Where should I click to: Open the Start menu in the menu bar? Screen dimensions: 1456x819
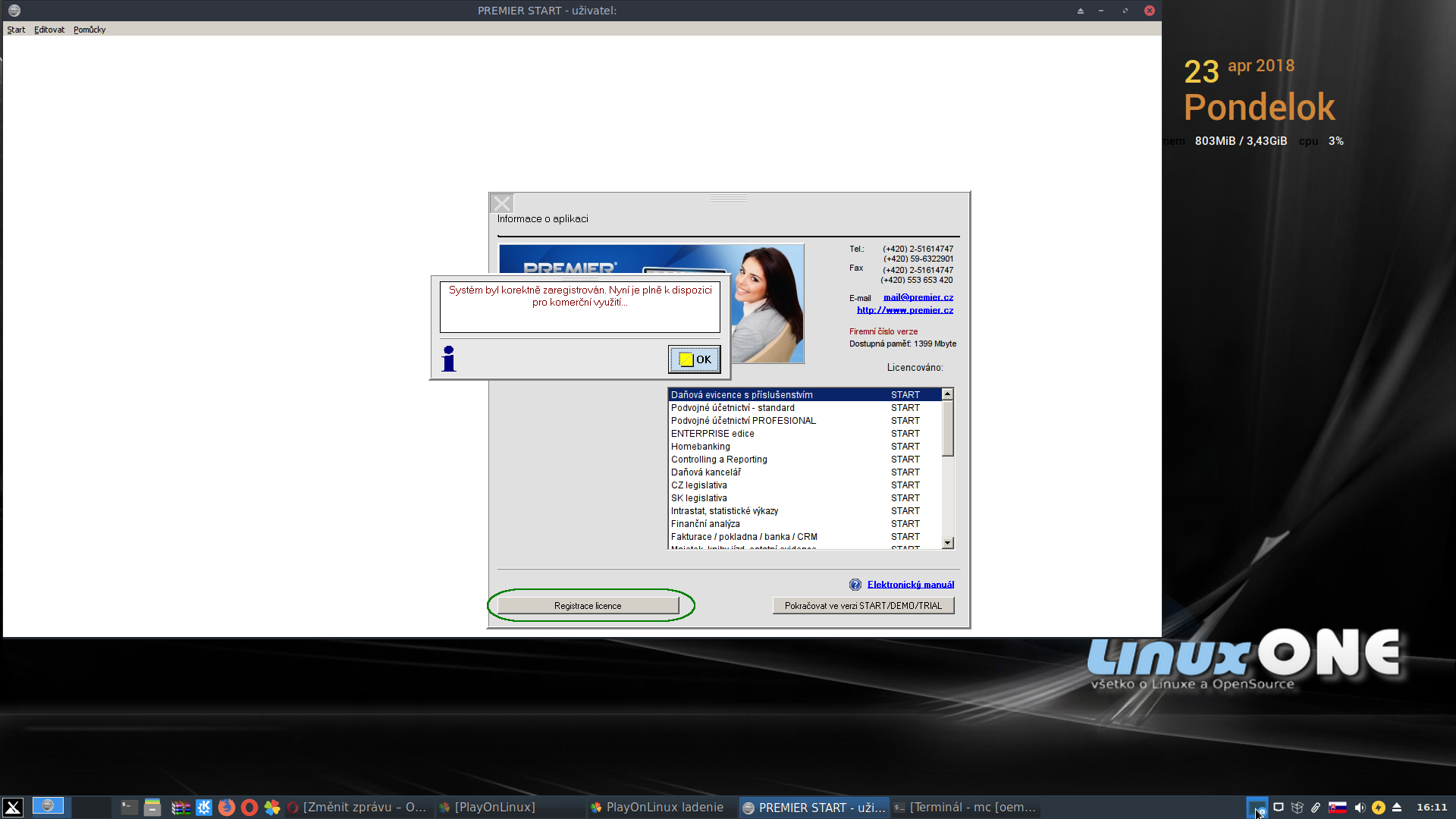(x=16, y=30)
